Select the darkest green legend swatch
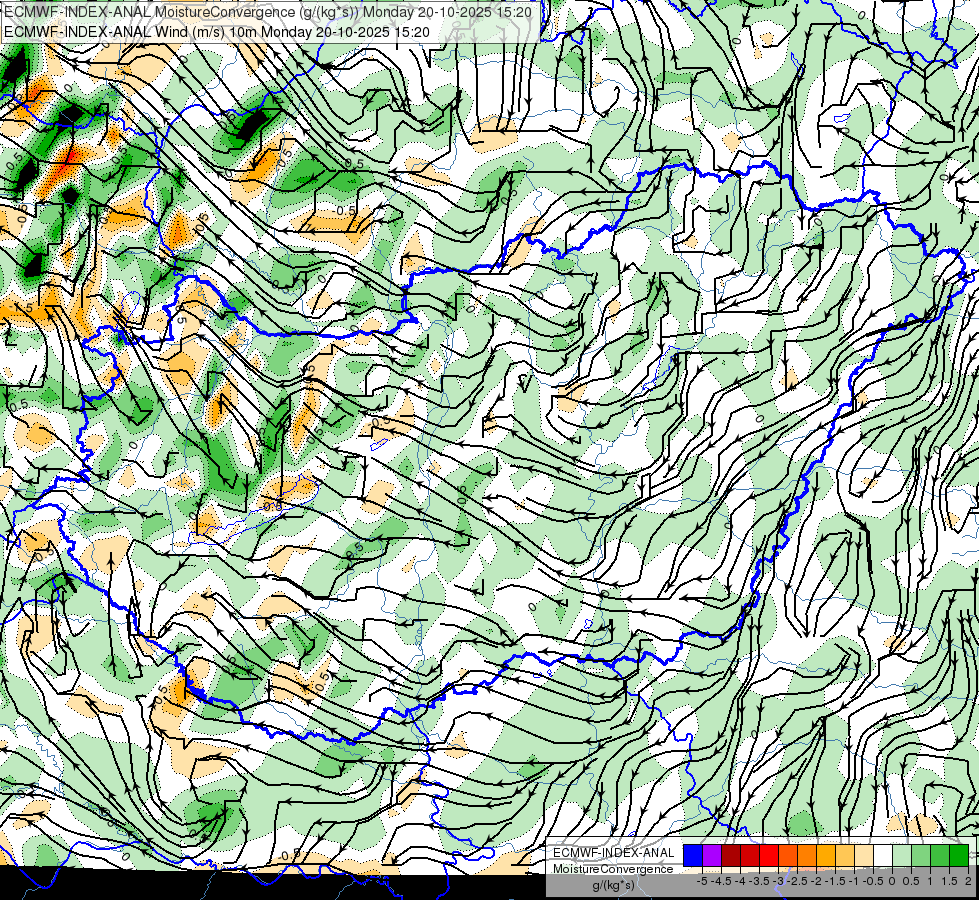This screenshot has width=979, height=900. click(959, 856)
